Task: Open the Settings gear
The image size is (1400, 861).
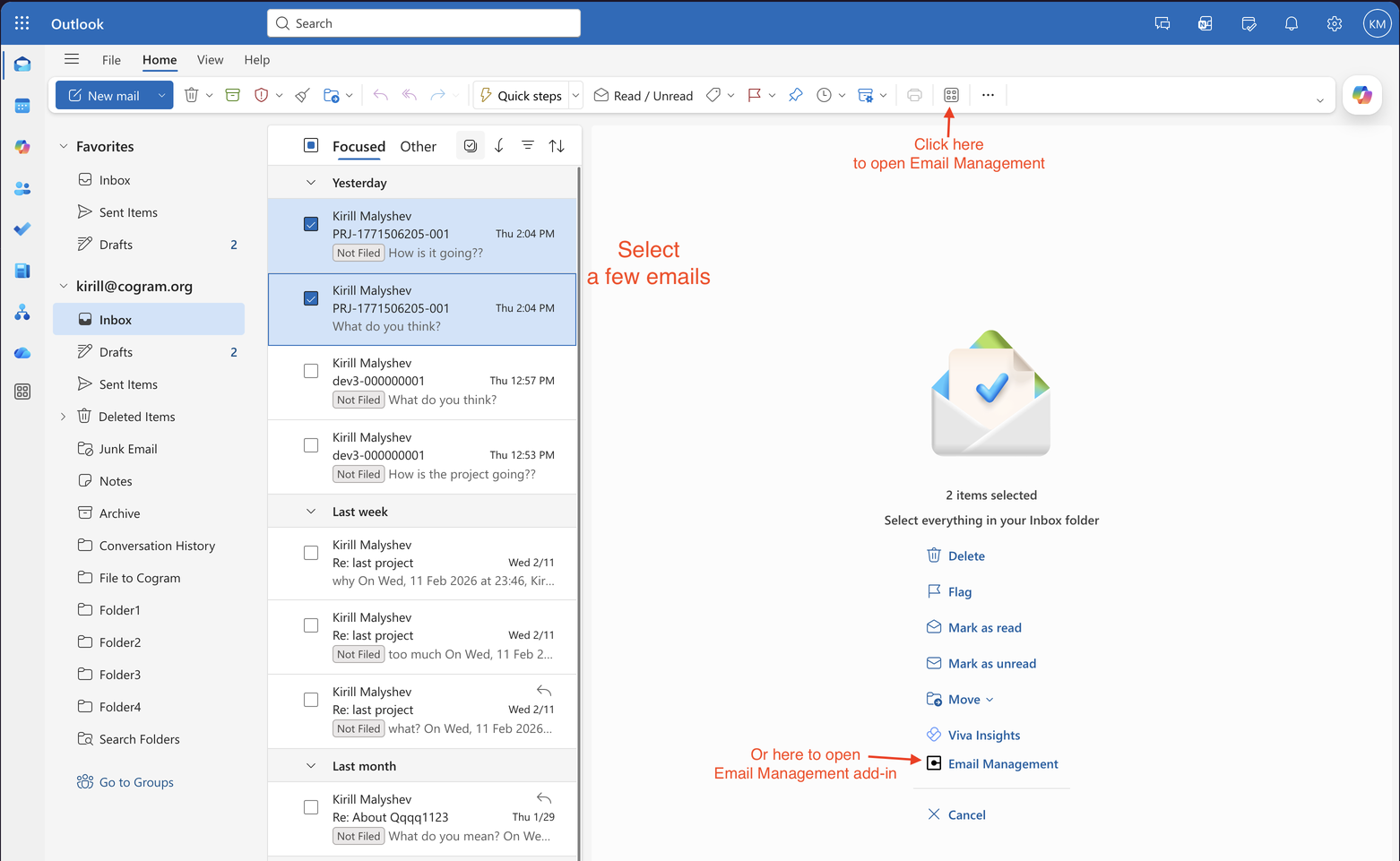Action: pos(1335,23)
